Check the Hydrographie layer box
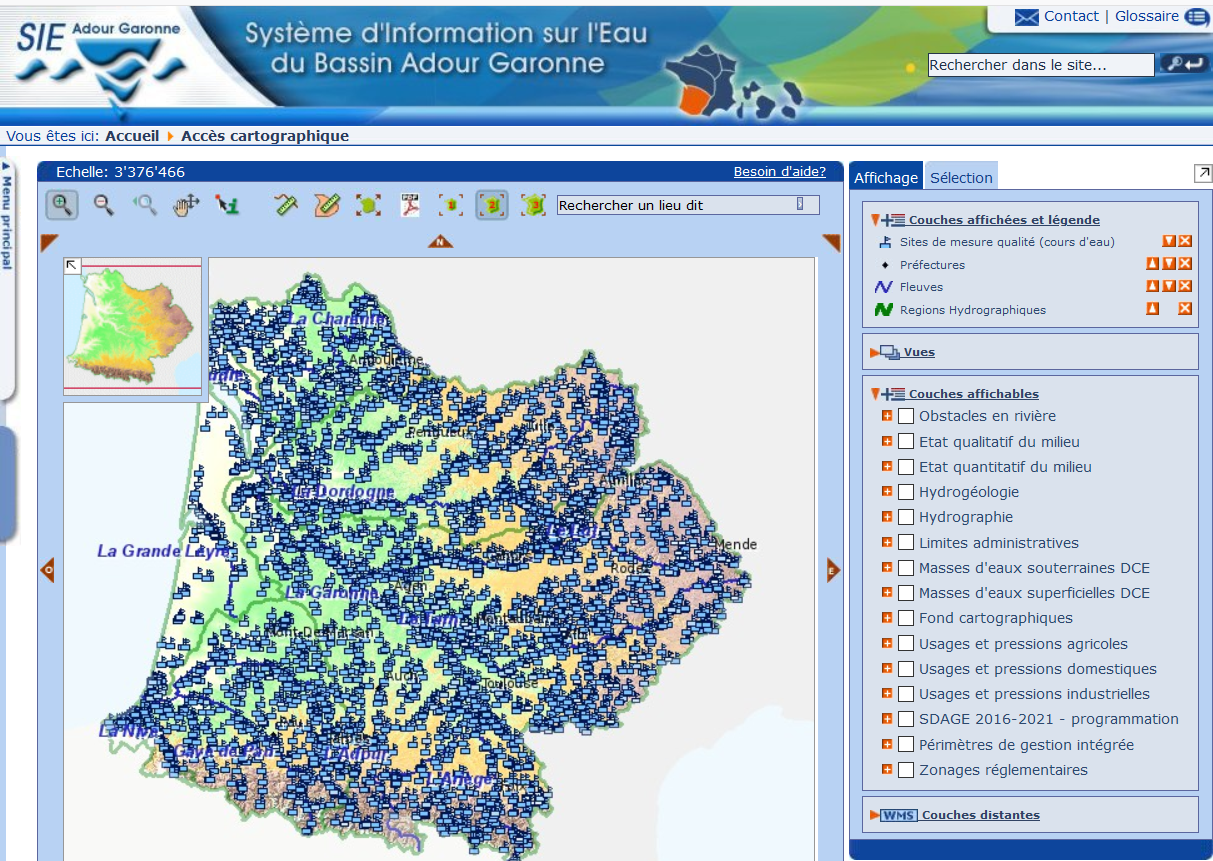Screen dimensions: 1213x861 (x=905, y=517)
